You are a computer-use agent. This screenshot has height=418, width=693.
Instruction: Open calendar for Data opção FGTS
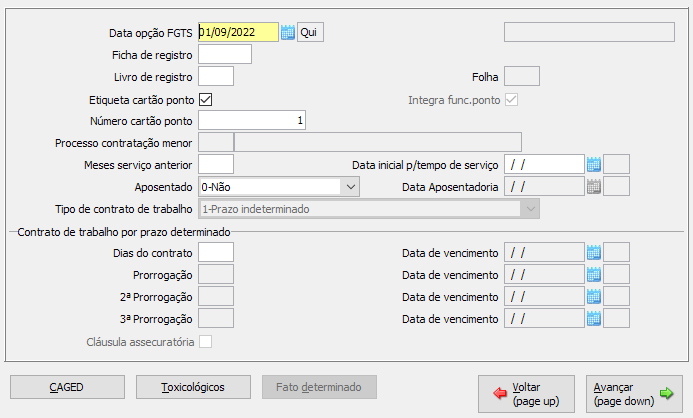pos(288,33)
